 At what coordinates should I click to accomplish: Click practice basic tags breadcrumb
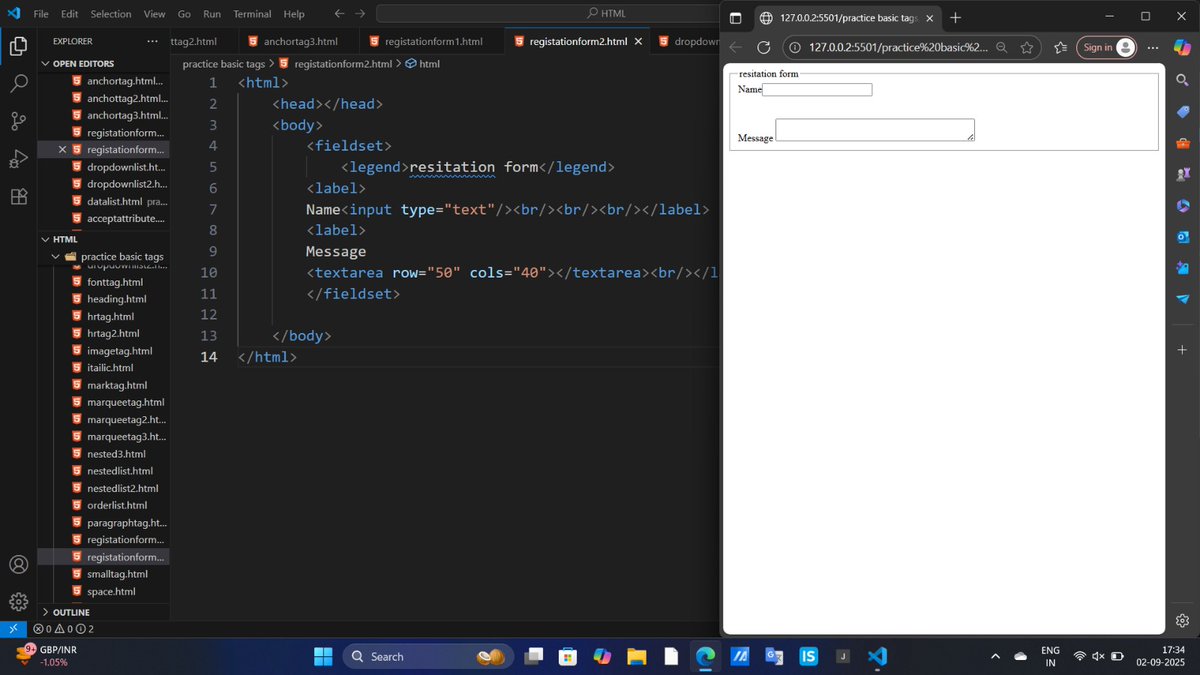(223, 64)
